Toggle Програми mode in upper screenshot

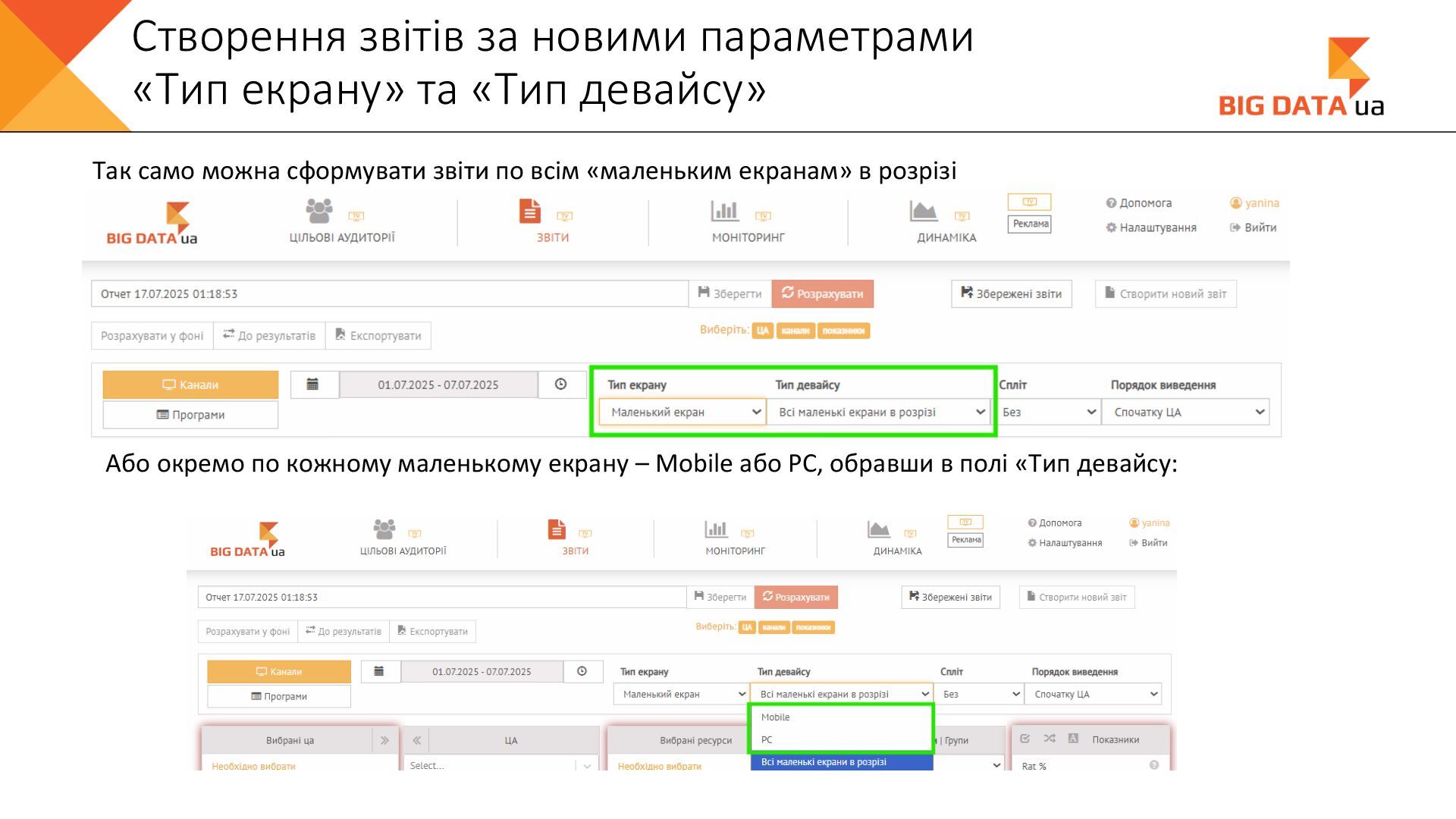click(x=190, y=415)
